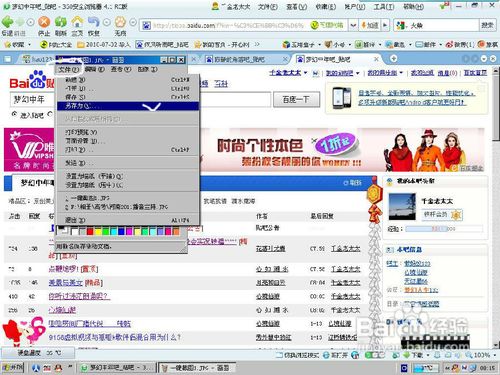Click the Paint window taskbar button
Viewport: 500px width, 375px height.
[196, 368]
